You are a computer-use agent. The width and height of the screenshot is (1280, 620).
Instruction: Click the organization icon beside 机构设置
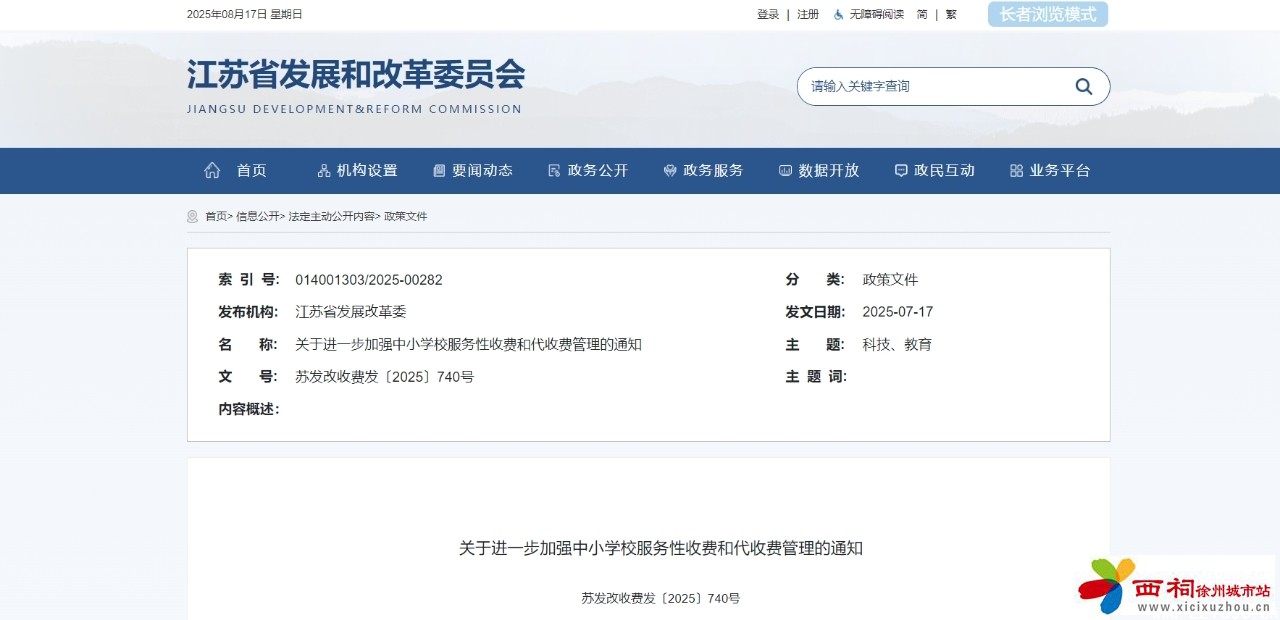point(322,170)
